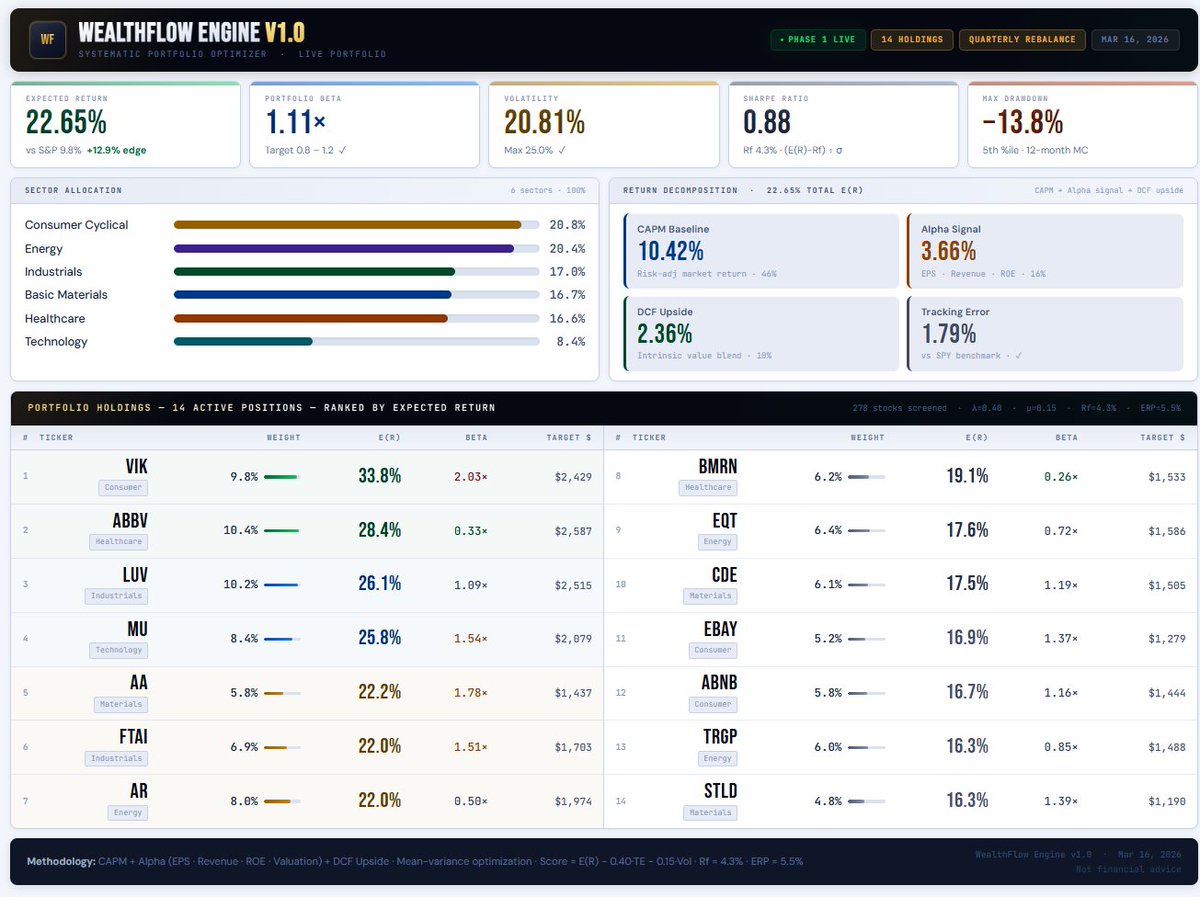This screenshot has height=897, width=1200.
Task: Click the +12.9% edge label
Action: coord(117,150)
